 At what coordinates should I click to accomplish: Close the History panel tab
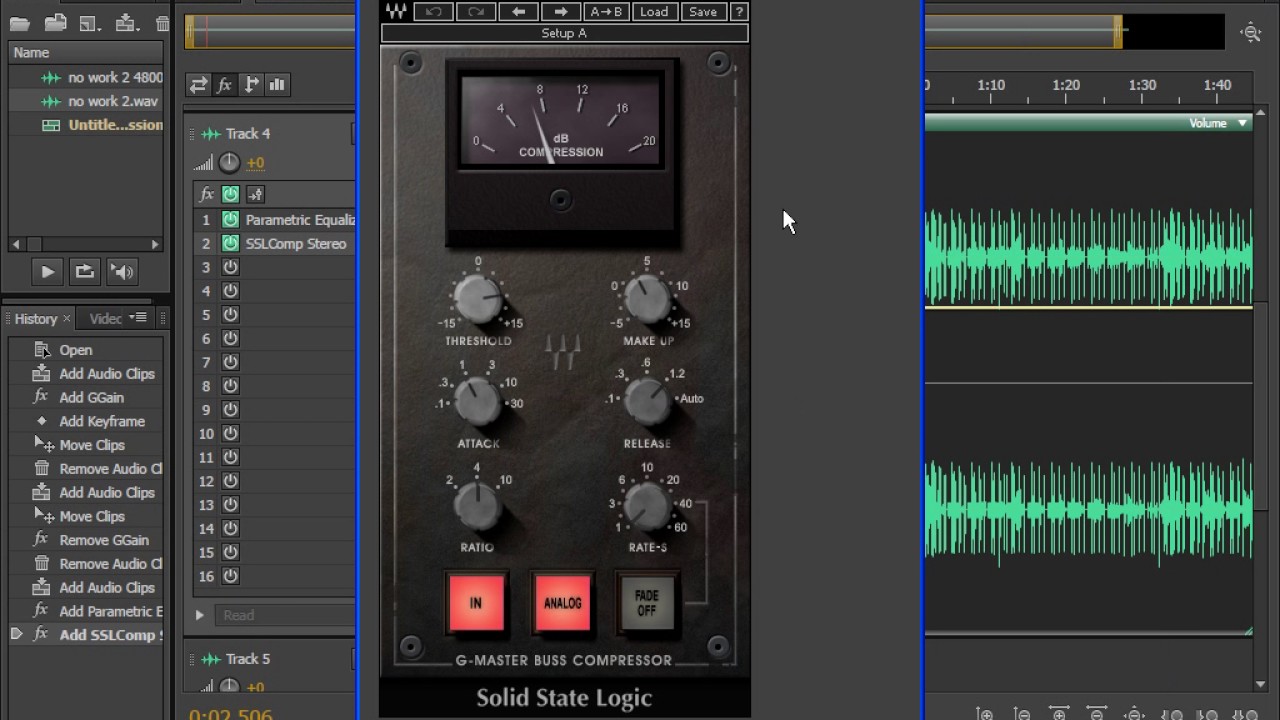coord(67,318)
